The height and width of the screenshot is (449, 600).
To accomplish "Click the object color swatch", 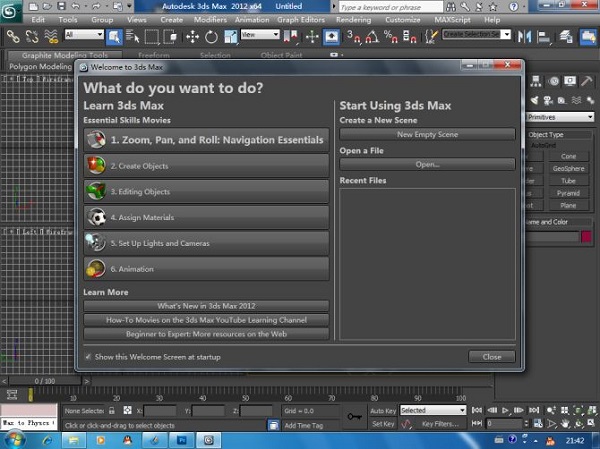I will pyautogui.click(x=586, y=237).
